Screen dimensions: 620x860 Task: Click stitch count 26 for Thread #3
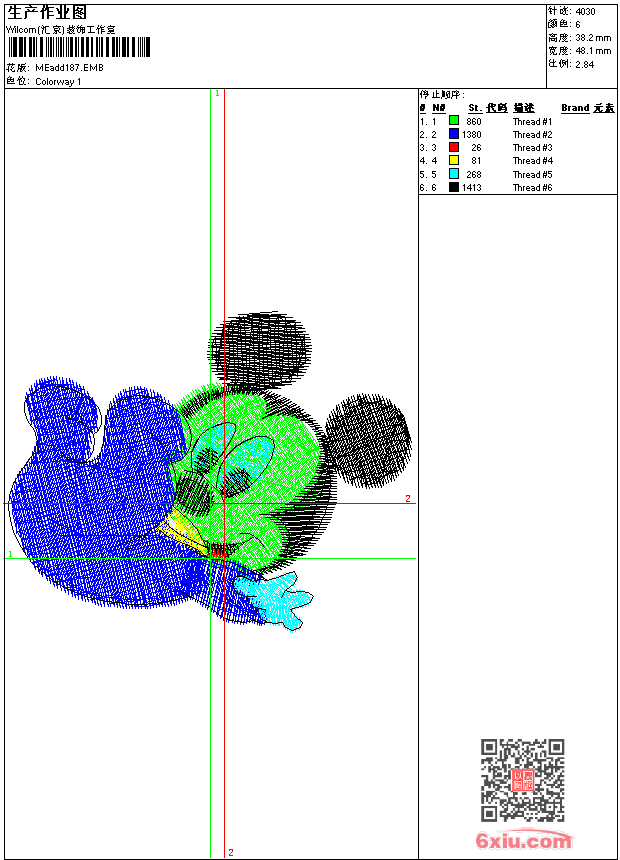click(x=476, y=148)
